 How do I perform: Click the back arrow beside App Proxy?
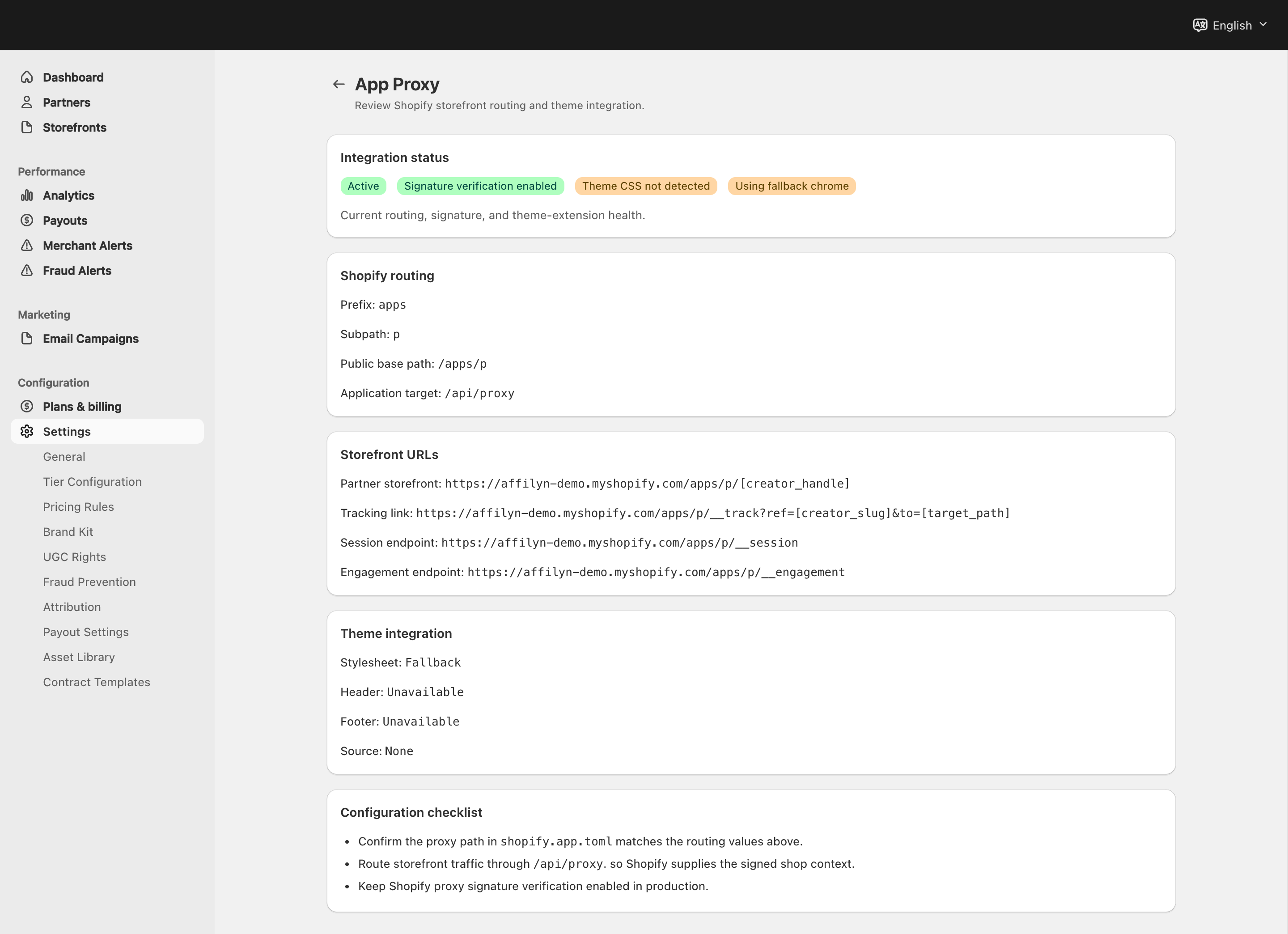[339, 84]
